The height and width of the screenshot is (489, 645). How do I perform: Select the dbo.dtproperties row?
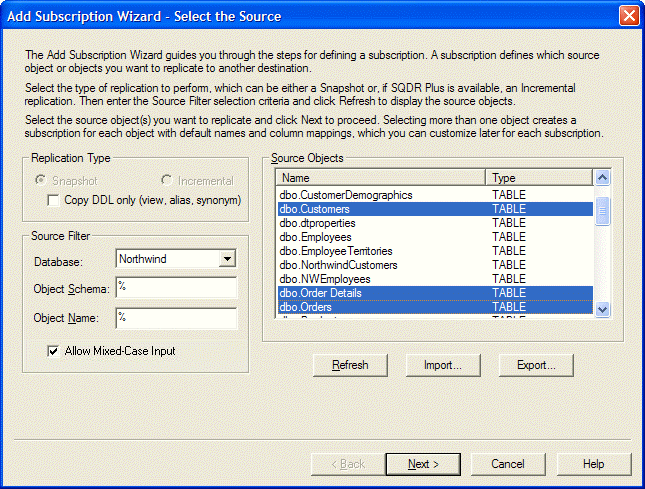(x=435, y=223)
